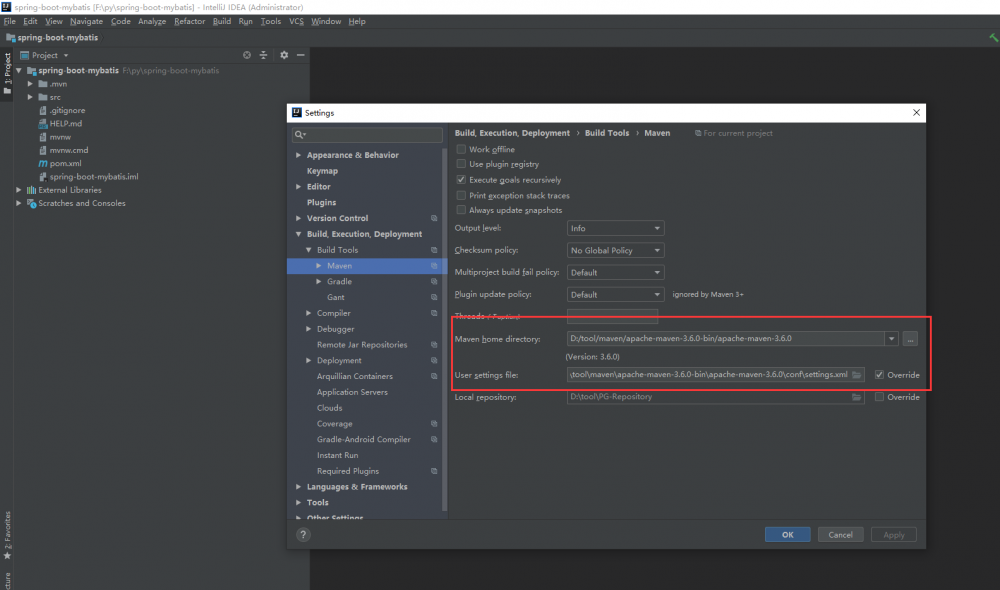The width and height of the screenshot is (1000, 590).
Task: Select Application Servers settings page
Action: tap(352, 392)
